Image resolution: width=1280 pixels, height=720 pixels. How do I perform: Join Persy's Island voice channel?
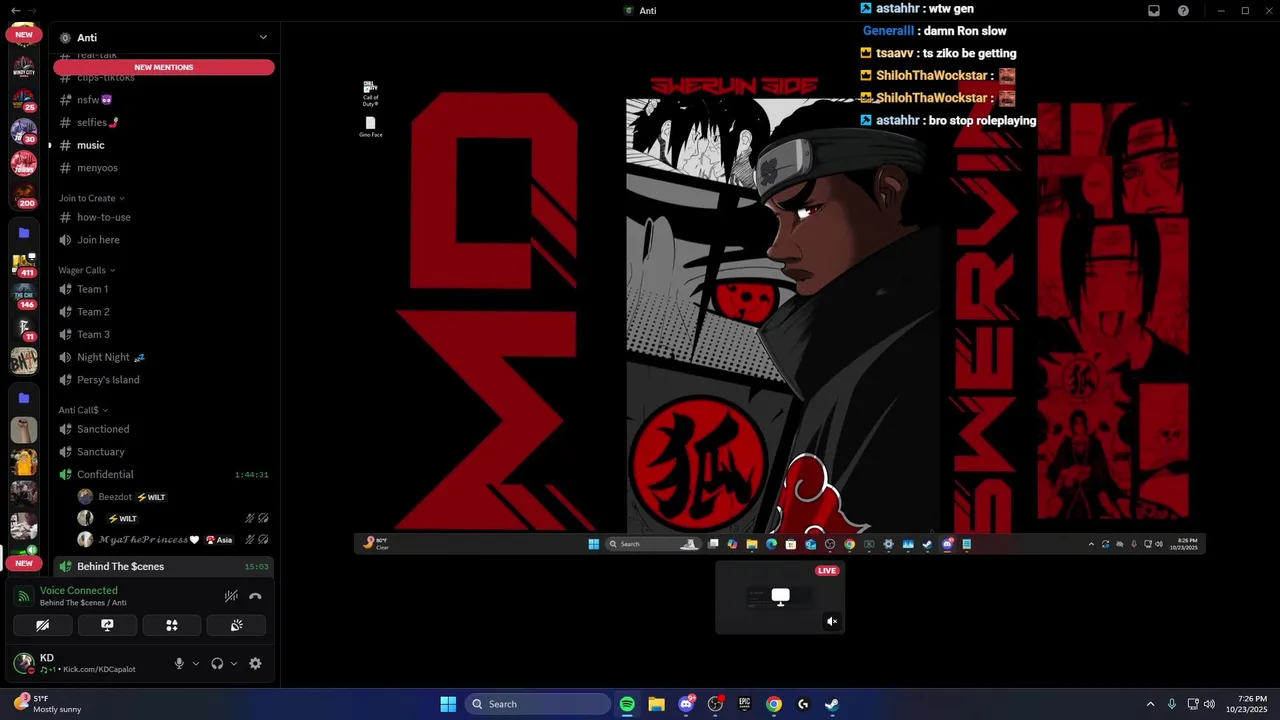pos(164,380)
